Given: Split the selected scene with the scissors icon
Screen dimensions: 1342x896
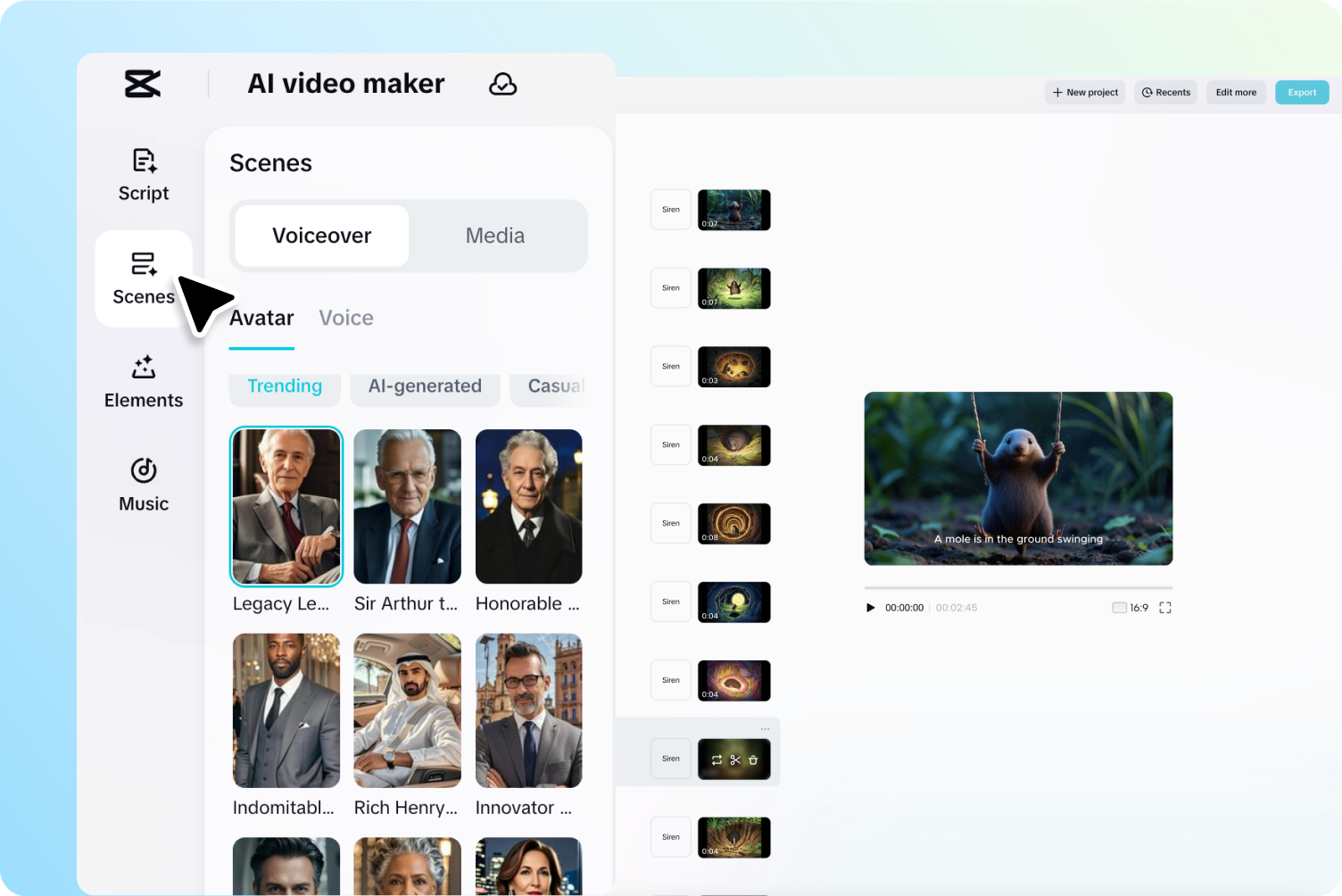Looking at the screenshot, I should coord(733,759).
